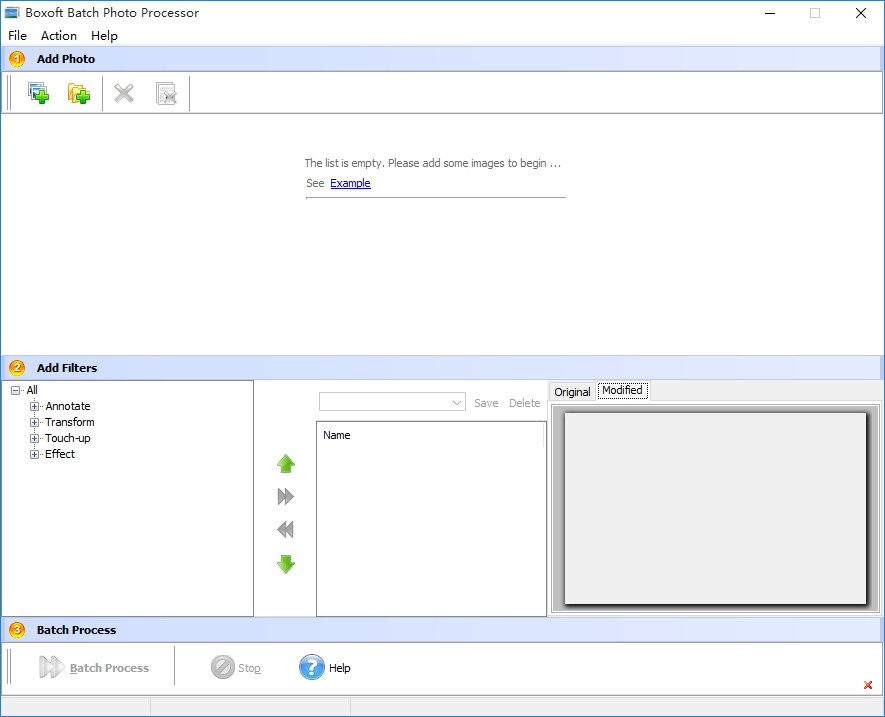This screenshot has width=885, height=717.
Task: Select the Touch-up tree item
Action: point(68,438)
